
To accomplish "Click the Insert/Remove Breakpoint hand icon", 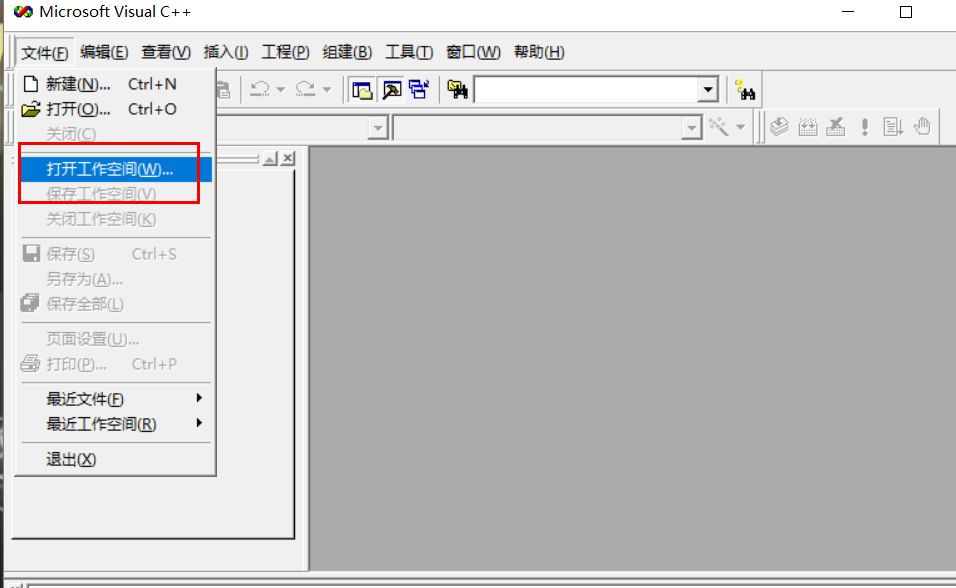I will (x=922, y=127).
